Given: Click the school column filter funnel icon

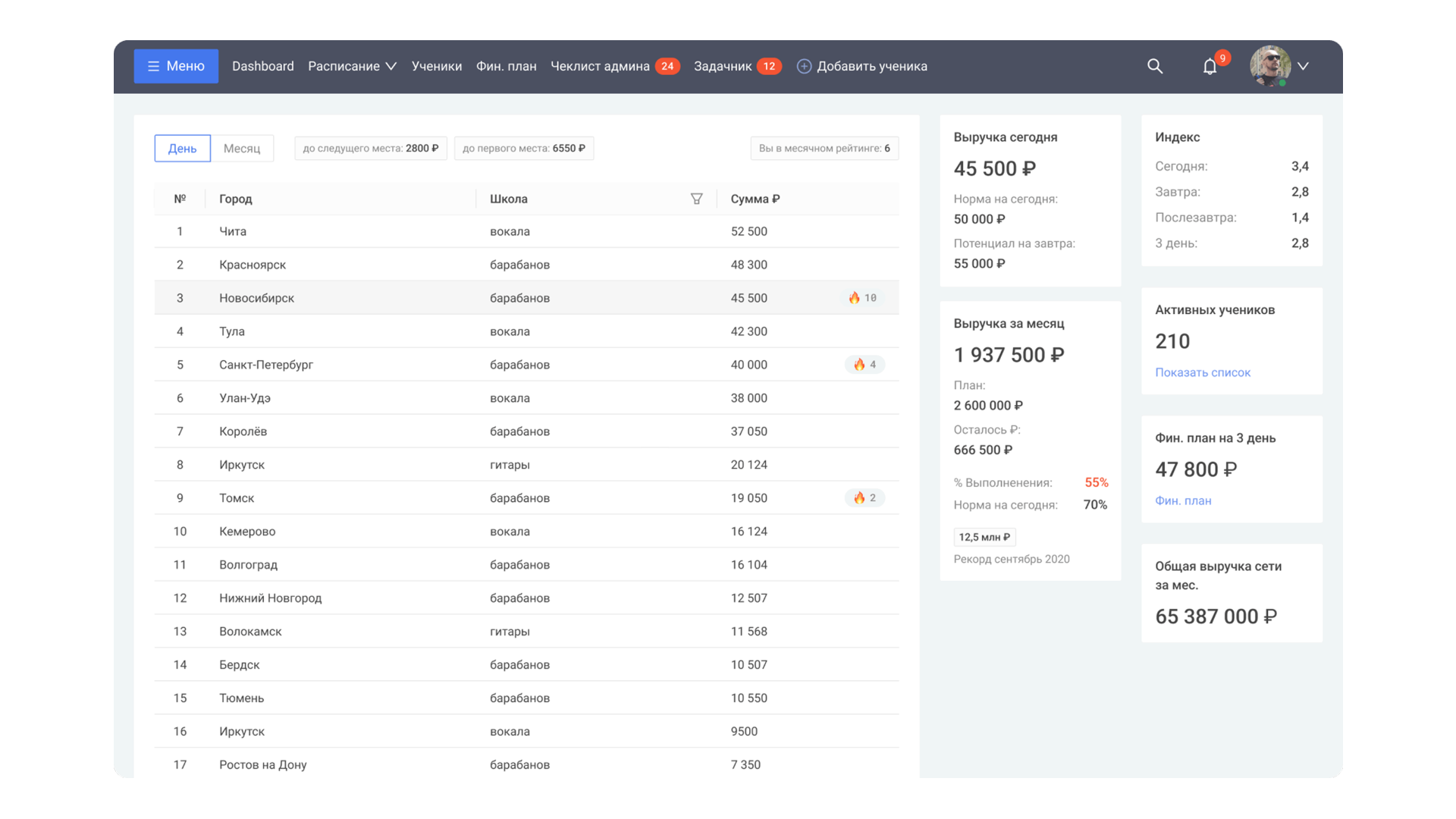Looking at the screenshot, I should tap(696, 199).
